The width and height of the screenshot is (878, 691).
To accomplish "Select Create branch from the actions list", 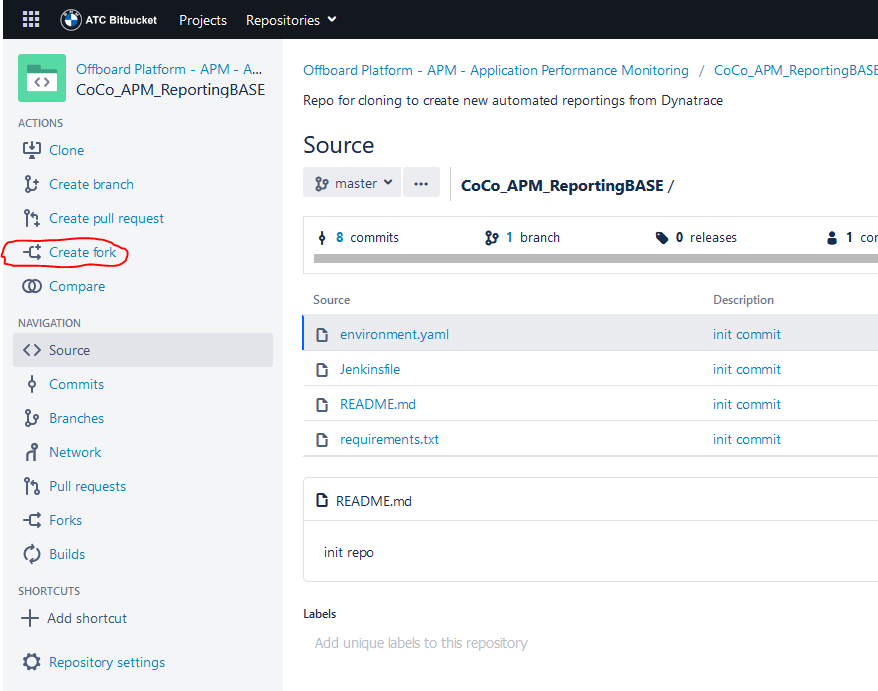I will pyautogui.click(x=90, y=184).
